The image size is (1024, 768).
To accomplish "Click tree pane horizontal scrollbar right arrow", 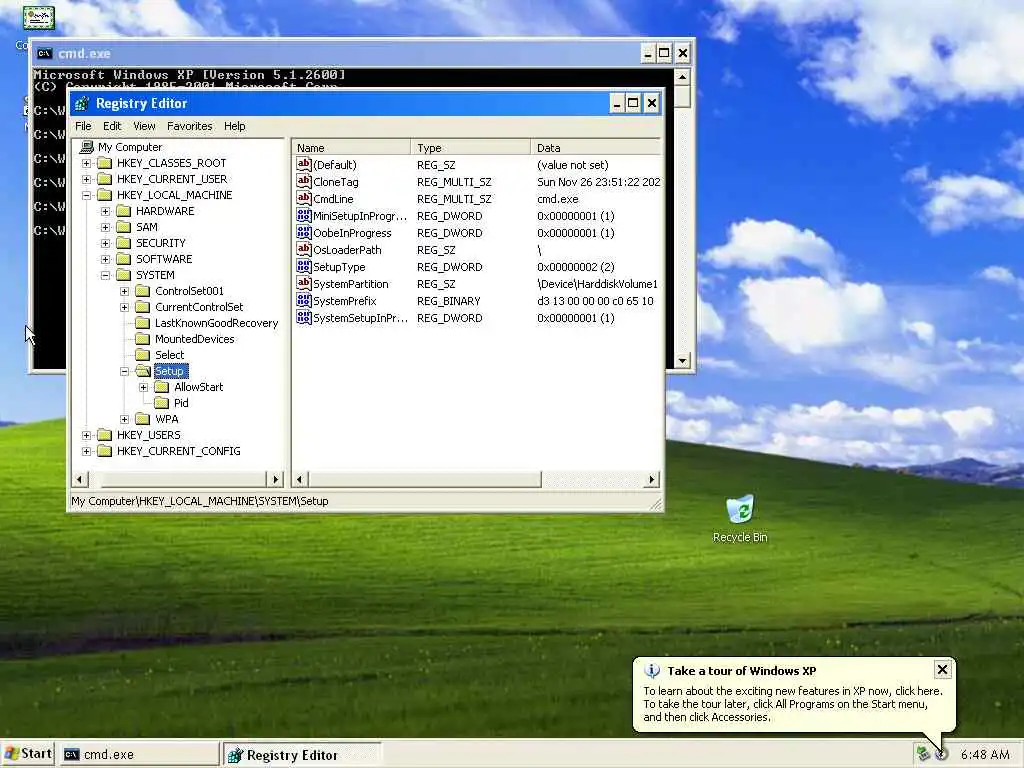I will (x=276, y=479).
